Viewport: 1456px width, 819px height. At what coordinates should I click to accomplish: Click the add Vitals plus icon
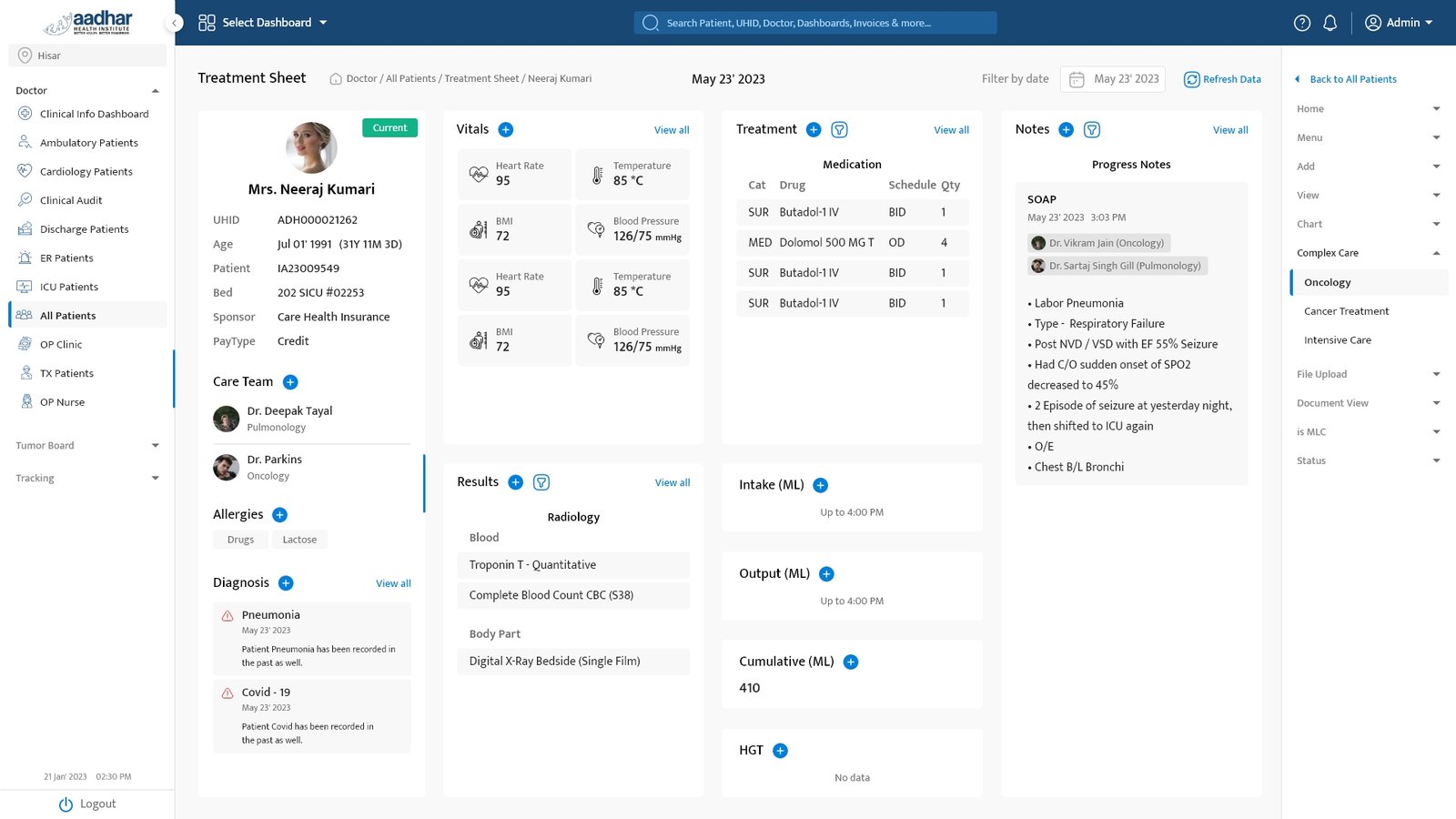pyautogui.click(x=506, y=130)
